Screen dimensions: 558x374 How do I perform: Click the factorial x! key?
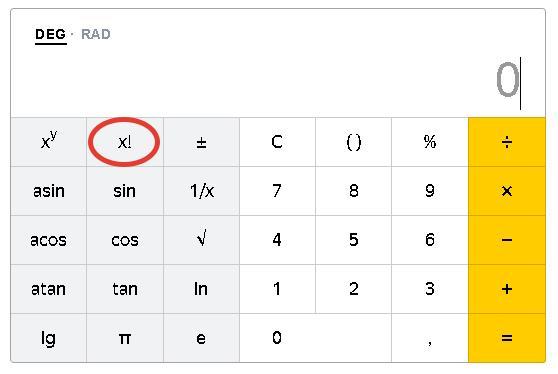[x=125, y=142]
